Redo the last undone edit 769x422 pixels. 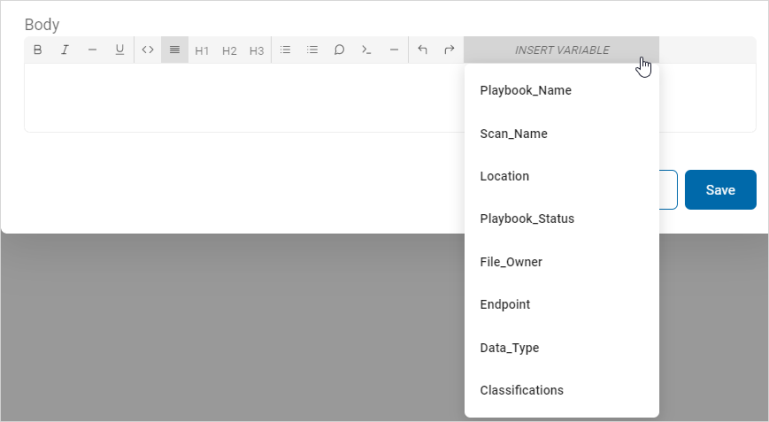click(x=449, y=50)
